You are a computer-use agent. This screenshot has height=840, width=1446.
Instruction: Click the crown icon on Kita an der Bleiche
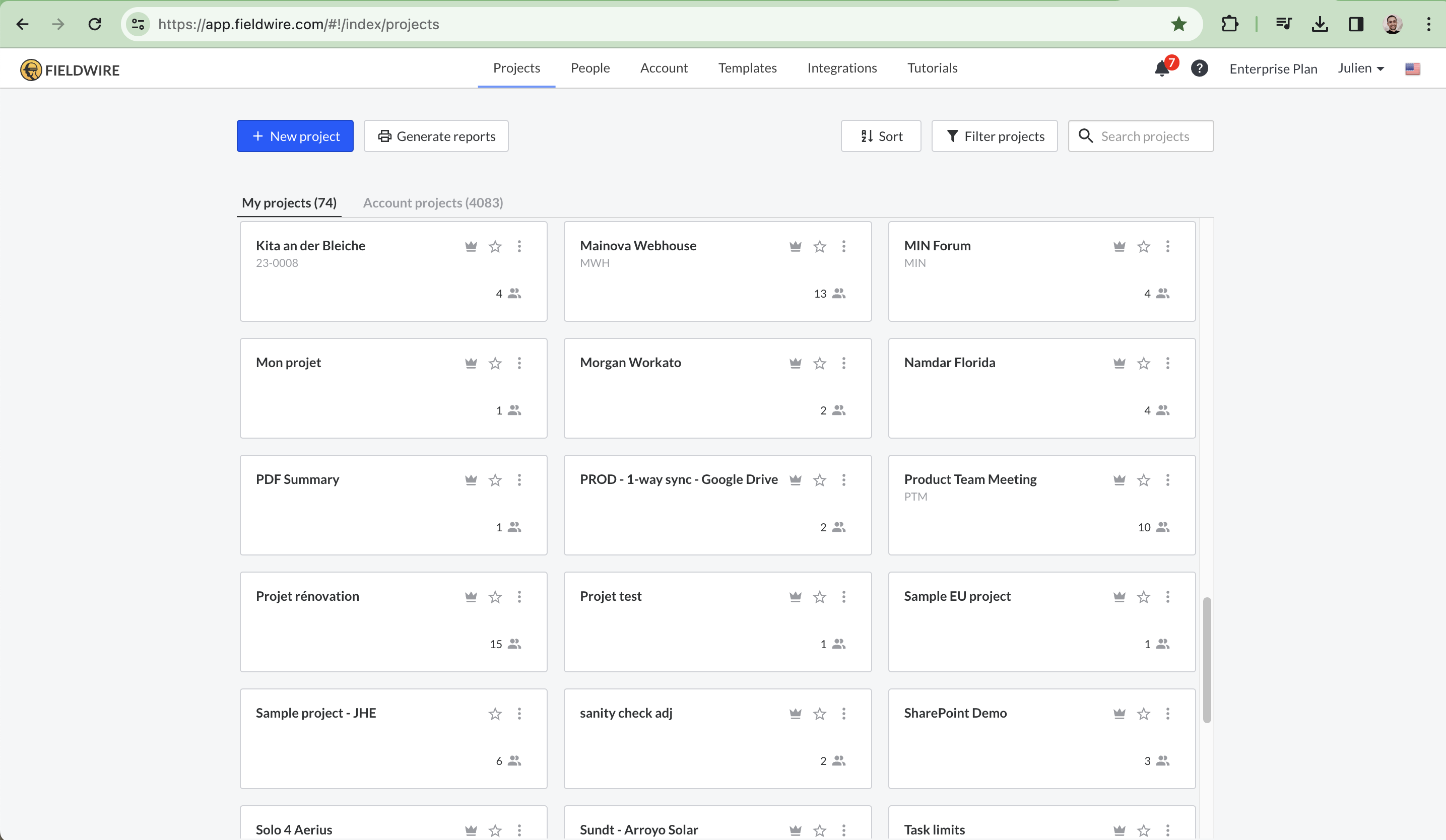coord(471,246)
